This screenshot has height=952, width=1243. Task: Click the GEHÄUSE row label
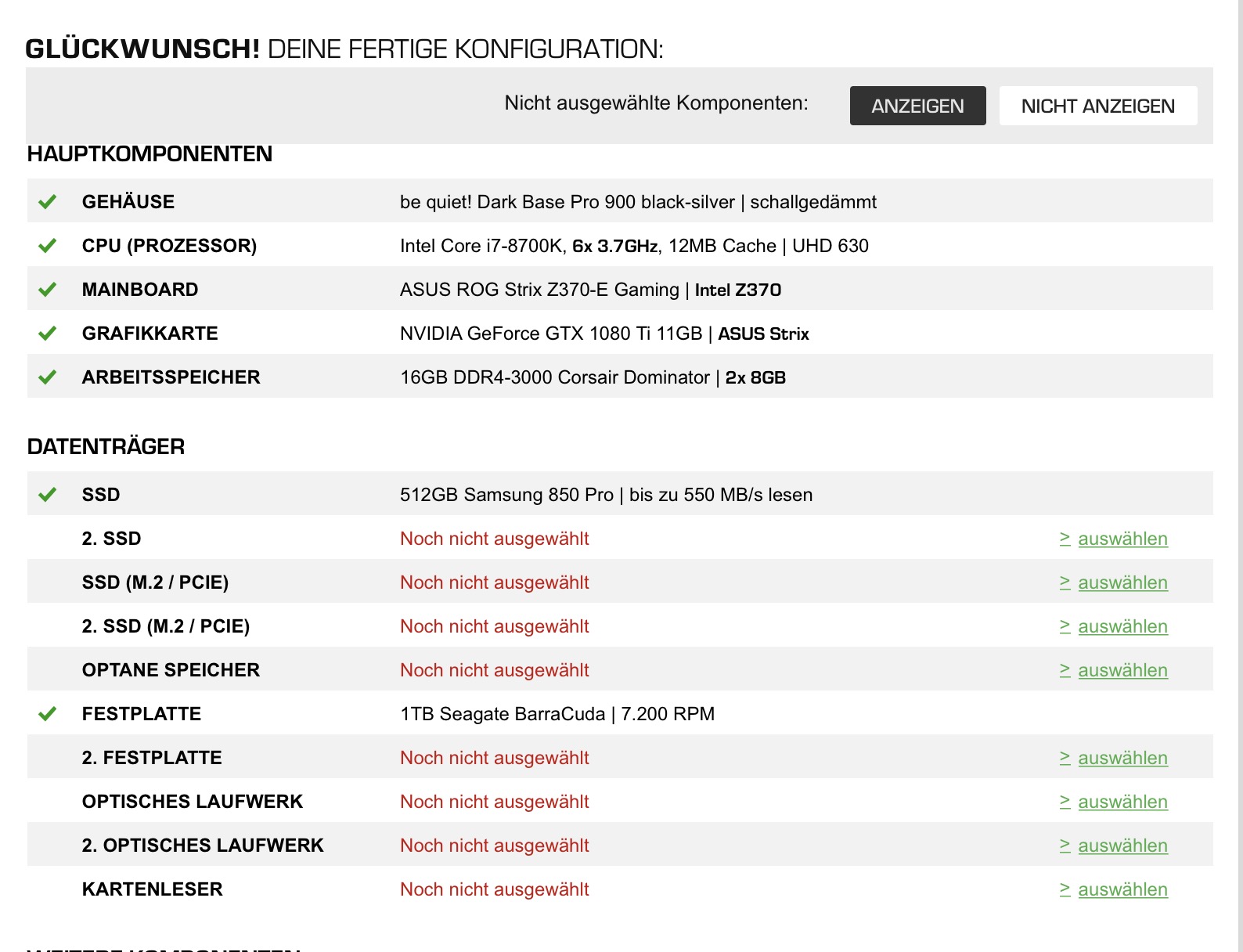point(128,202)
